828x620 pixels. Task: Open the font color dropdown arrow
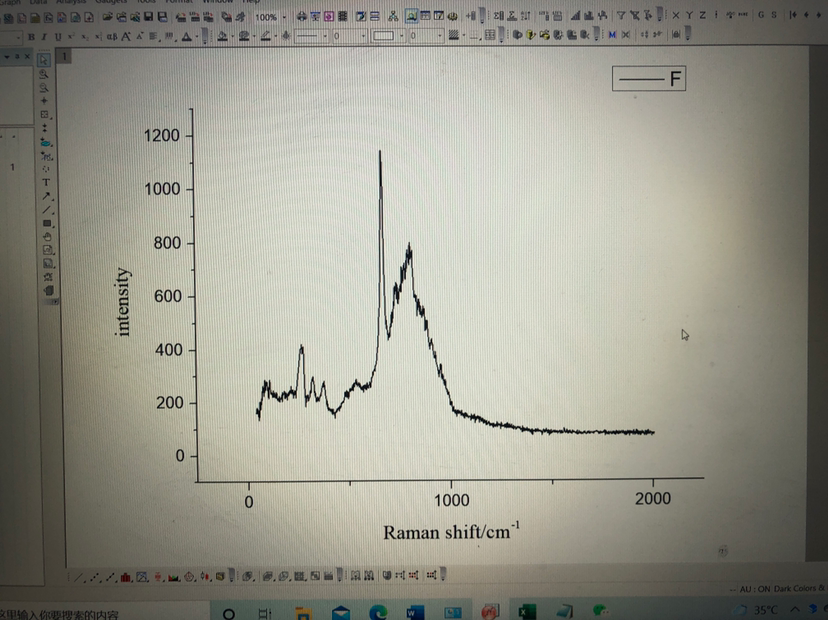[196, 36]
